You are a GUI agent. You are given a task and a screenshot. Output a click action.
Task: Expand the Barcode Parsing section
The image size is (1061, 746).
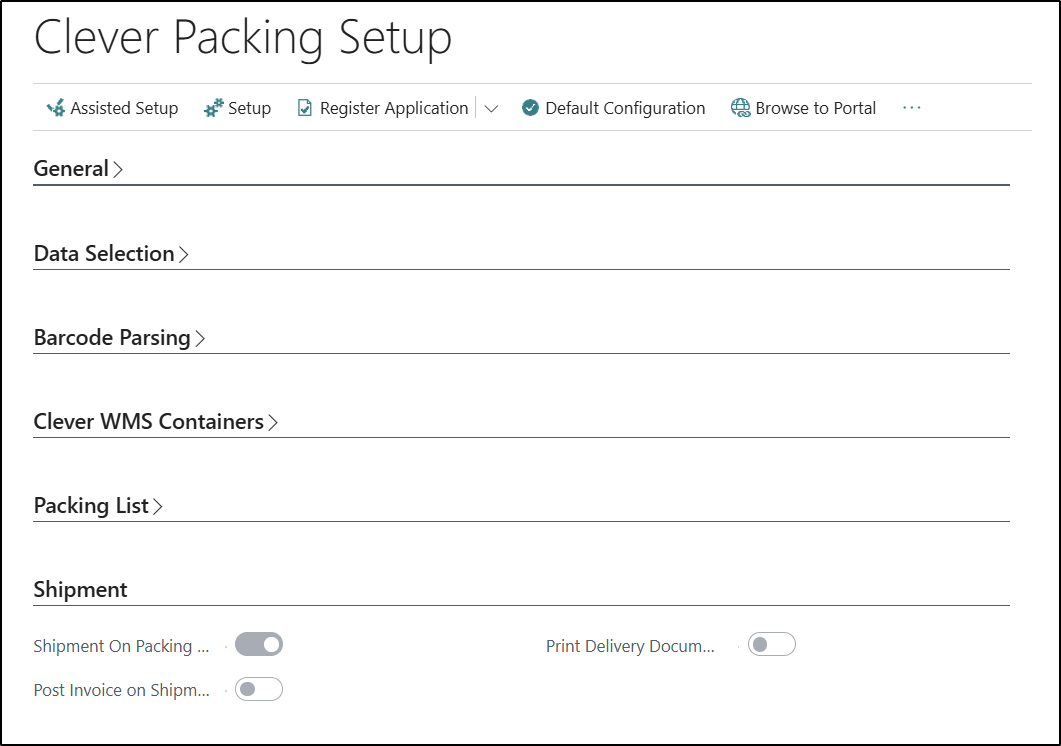[x=118, y=338]
